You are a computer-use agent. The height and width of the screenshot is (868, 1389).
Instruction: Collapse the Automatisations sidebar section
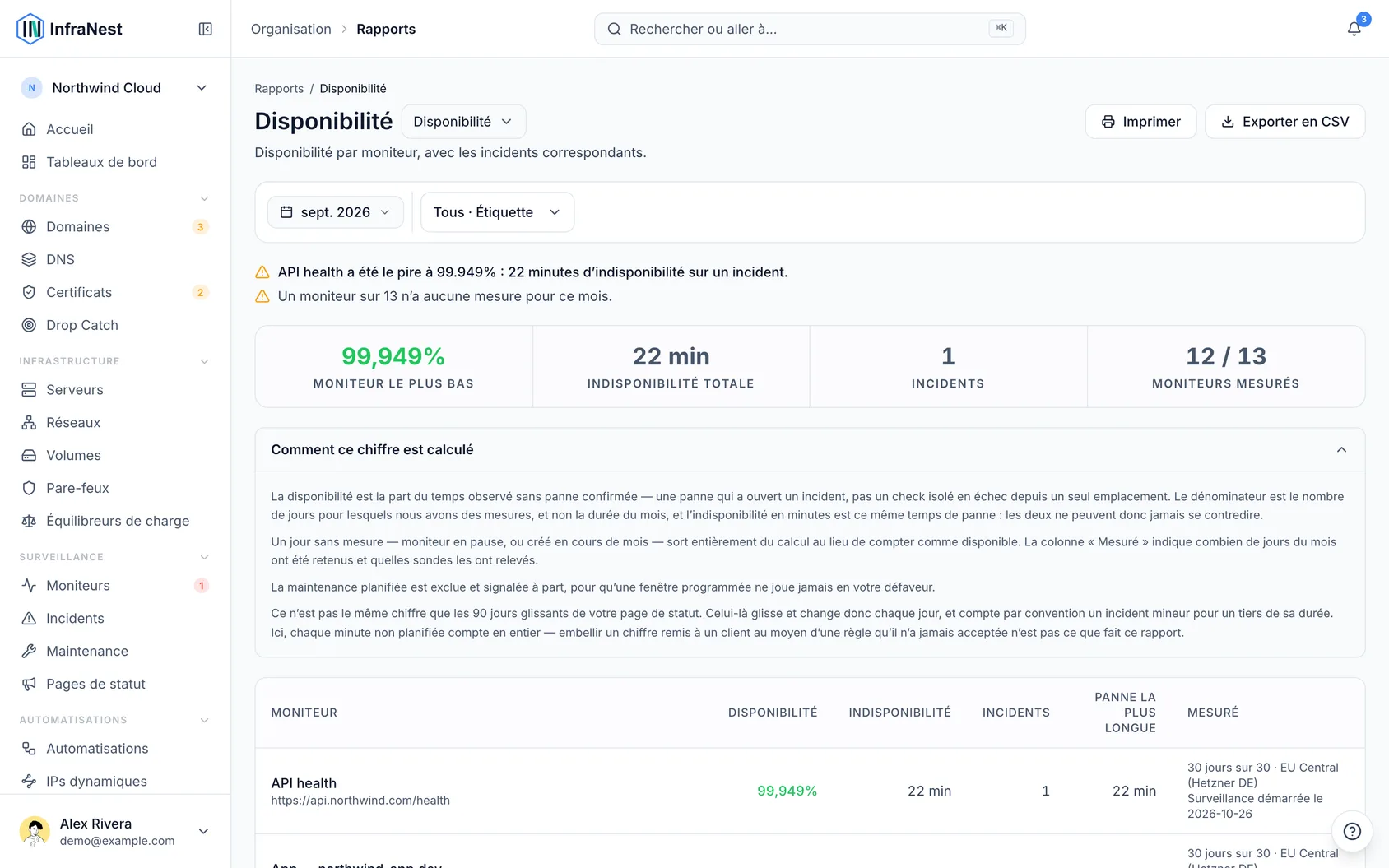205,720
